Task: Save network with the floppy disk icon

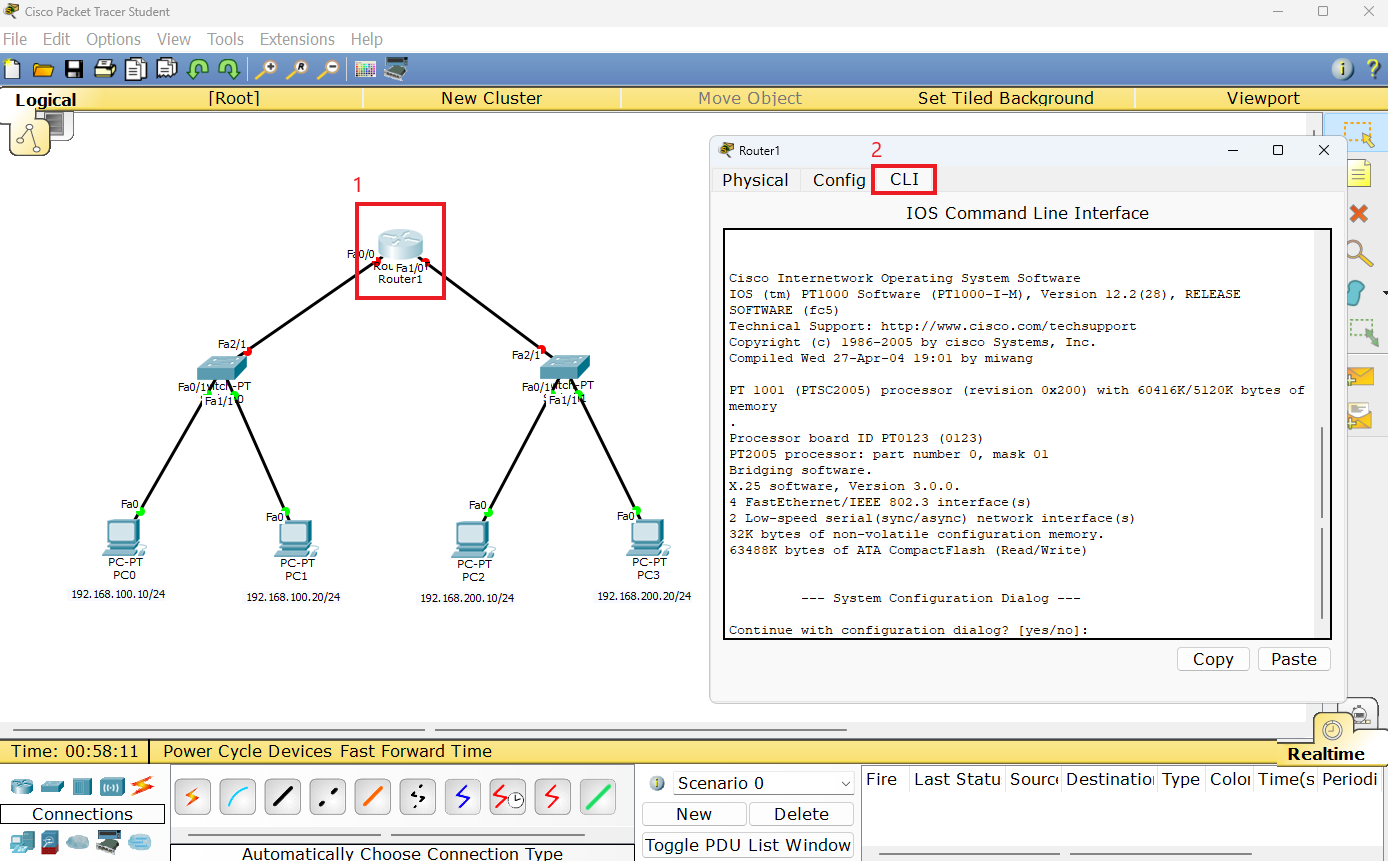Action: [x=74, y=69]
